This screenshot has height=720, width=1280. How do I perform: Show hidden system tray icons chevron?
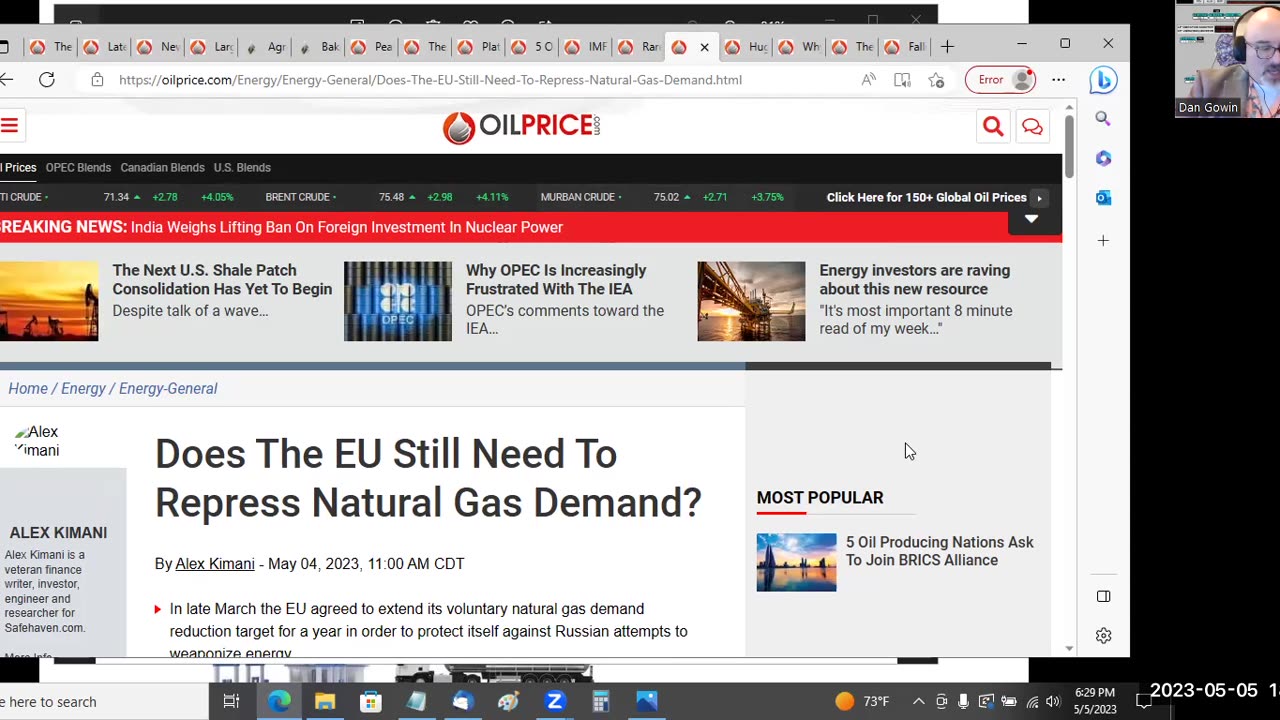pos(919,702)
